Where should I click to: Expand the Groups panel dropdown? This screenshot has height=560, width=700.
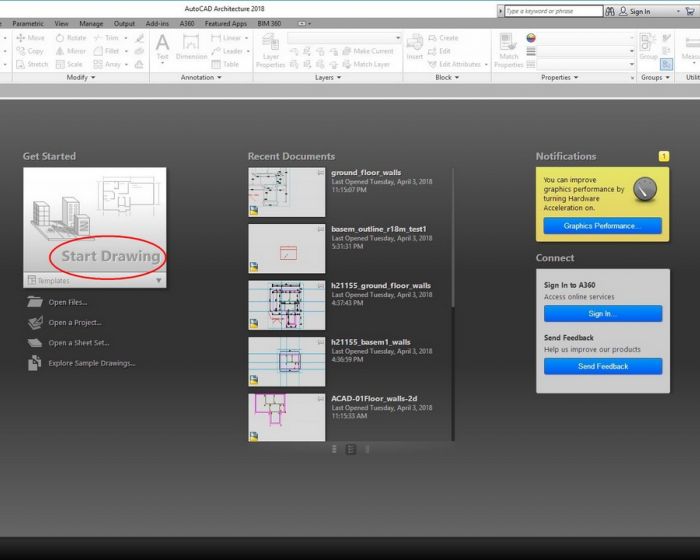(x=655, y=77)
